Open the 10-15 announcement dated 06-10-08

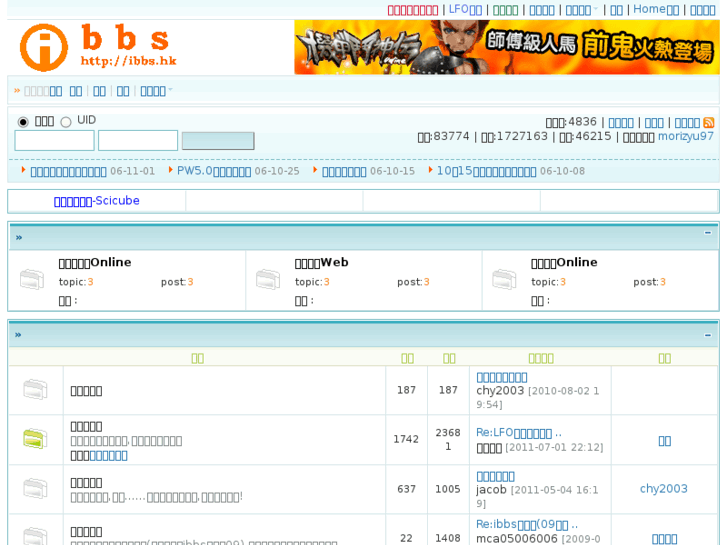[486, 171]
